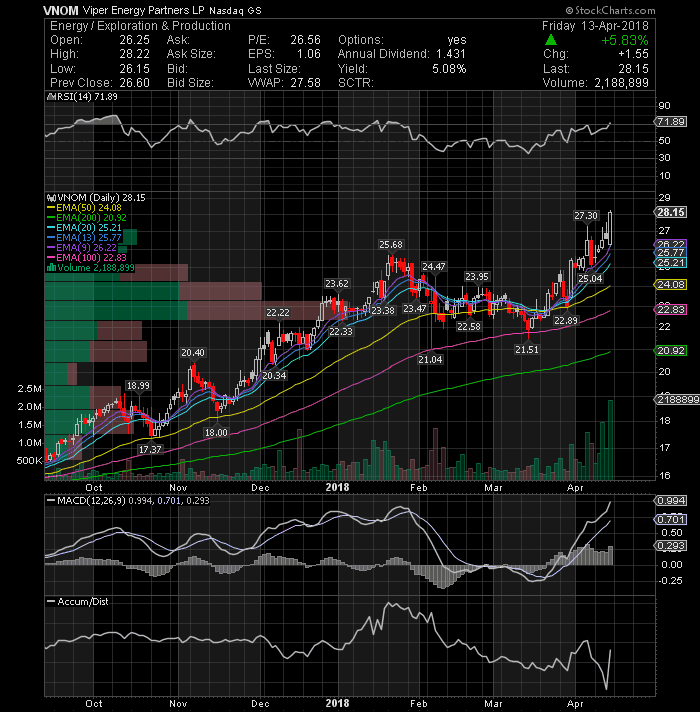Click the 23.62 price label
Viewport: 700px width, 712px height.
coord(337,284)
